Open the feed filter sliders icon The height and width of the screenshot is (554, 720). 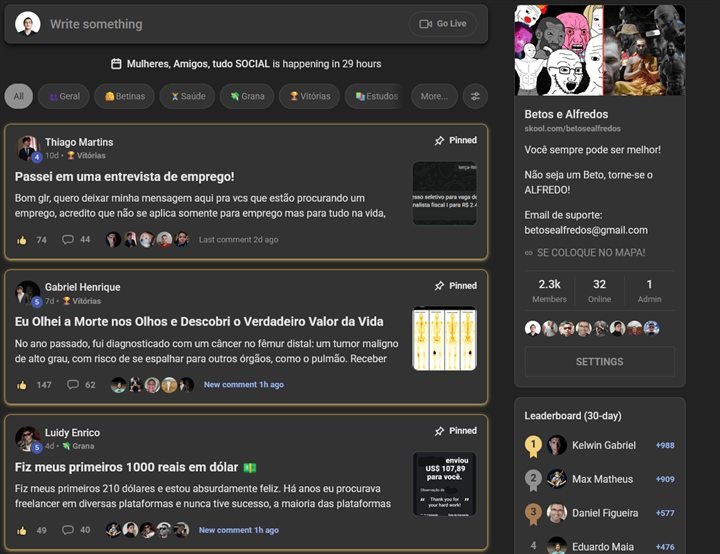coord(475,96)
